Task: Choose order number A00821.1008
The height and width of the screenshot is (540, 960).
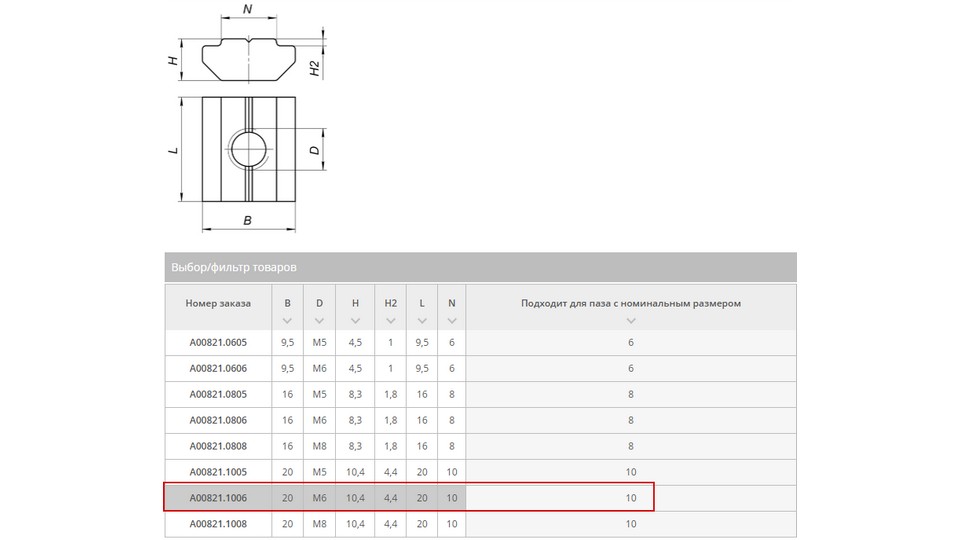Action: 218,523
